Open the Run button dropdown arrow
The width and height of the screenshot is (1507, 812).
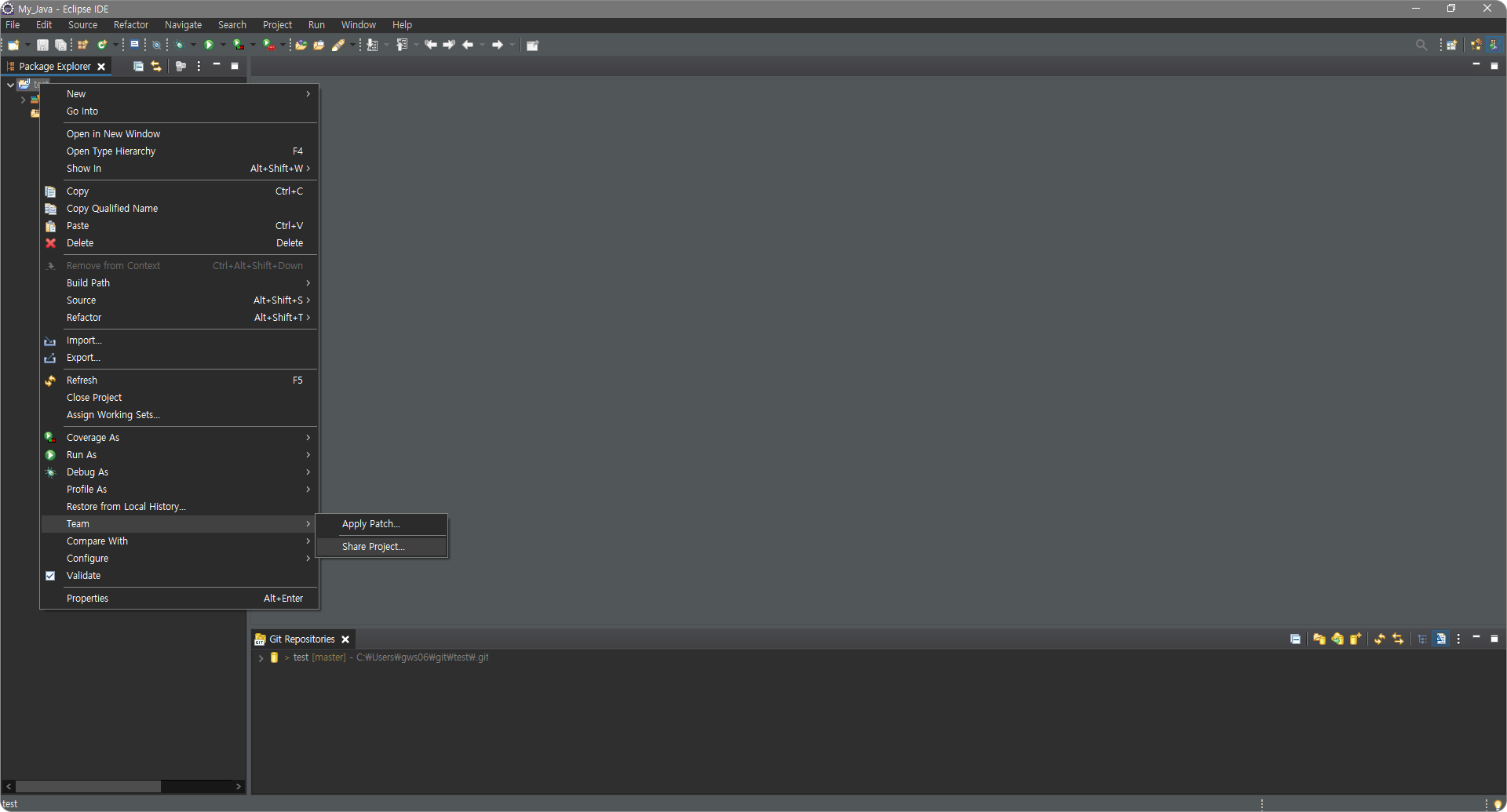tap(223, 46)
